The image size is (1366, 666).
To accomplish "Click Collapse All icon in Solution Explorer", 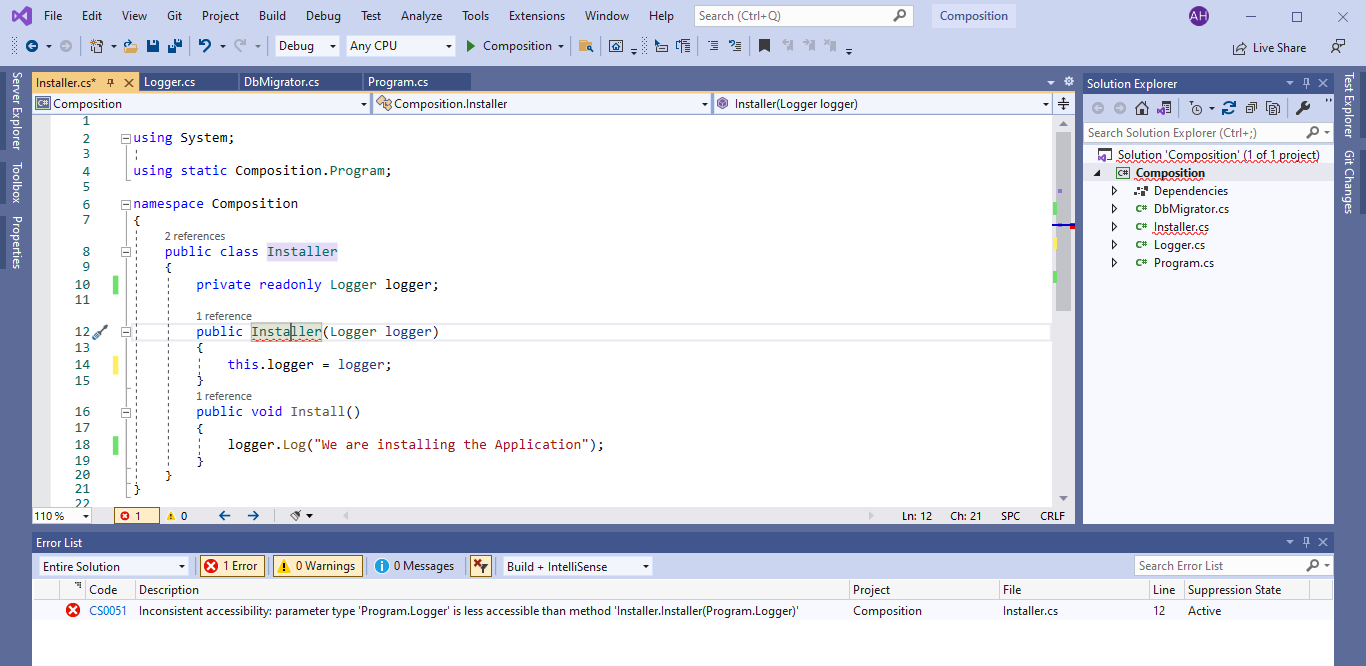I will click(1251, 108).
